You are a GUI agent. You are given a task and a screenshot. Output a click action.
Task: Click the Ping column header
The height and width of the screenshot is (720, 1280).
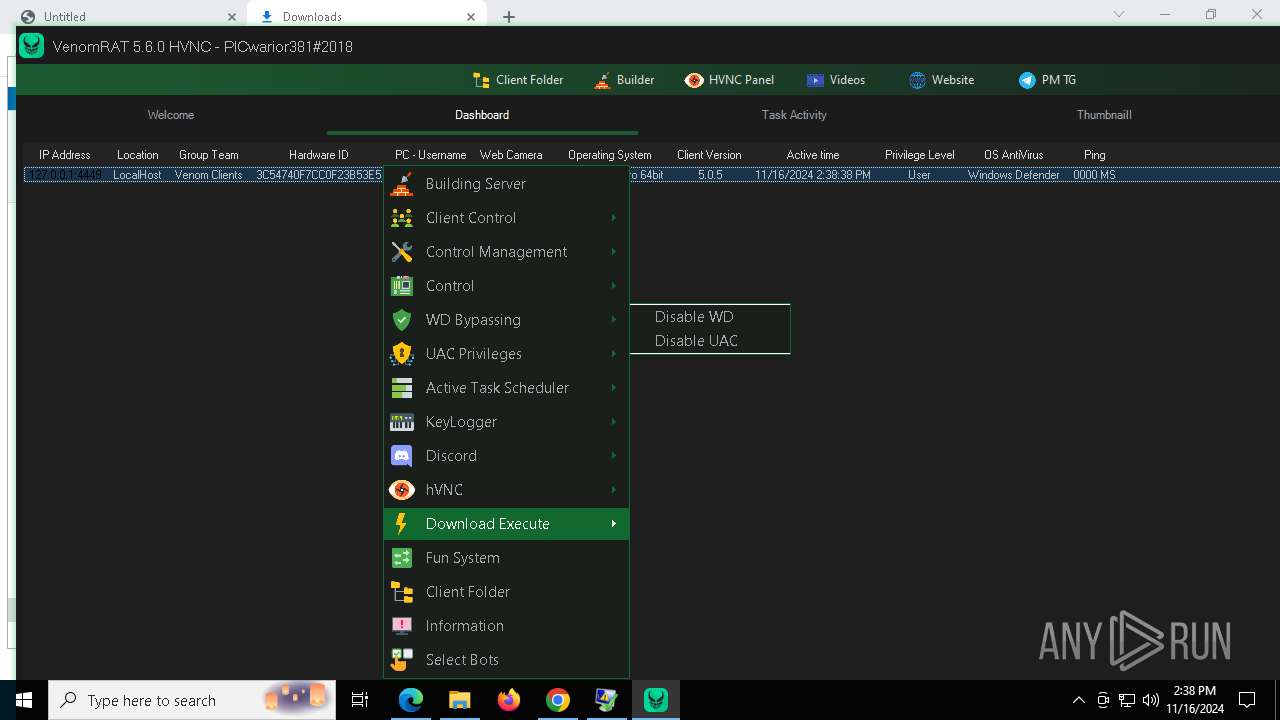(1095, 155)
